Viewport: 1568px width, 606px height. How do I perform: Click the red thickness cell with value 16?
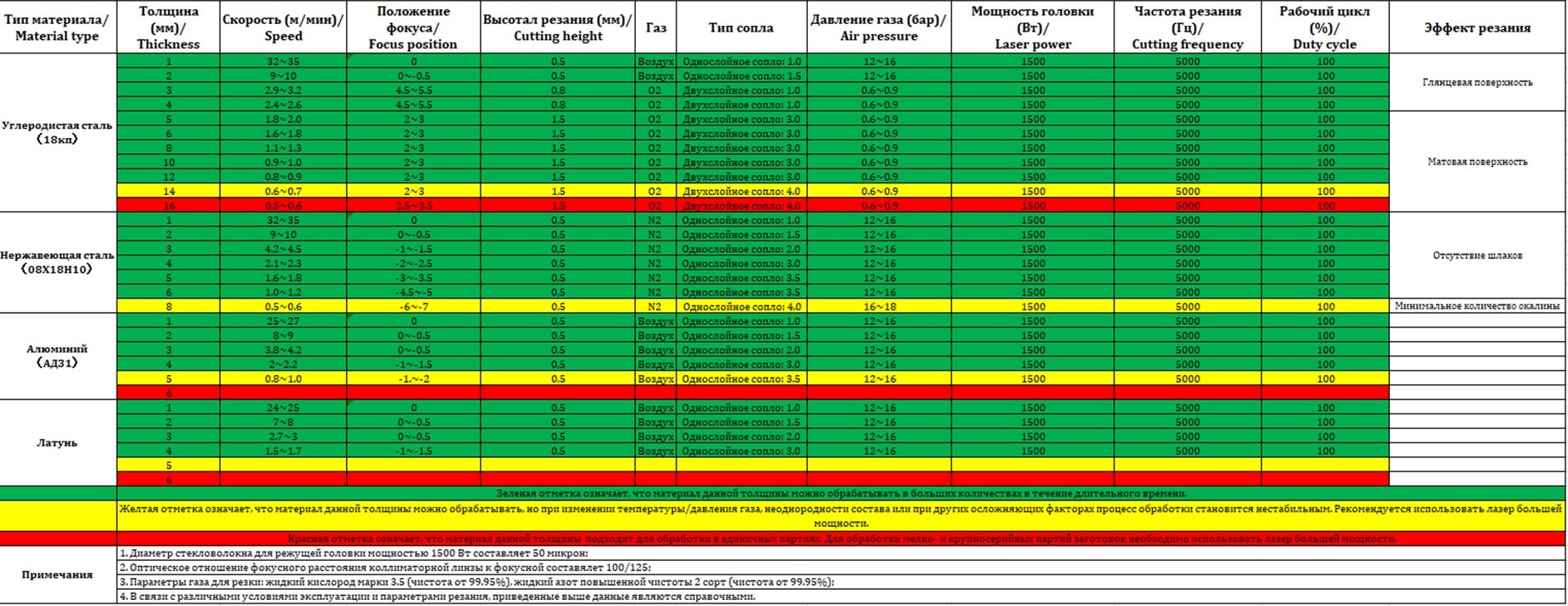(x=169, y=205)
